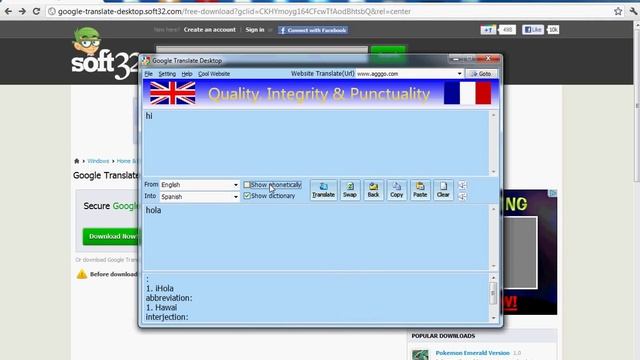Click the scroll-down arrow of the translation box
640x360 pixels.
click(x=493, y=266)
